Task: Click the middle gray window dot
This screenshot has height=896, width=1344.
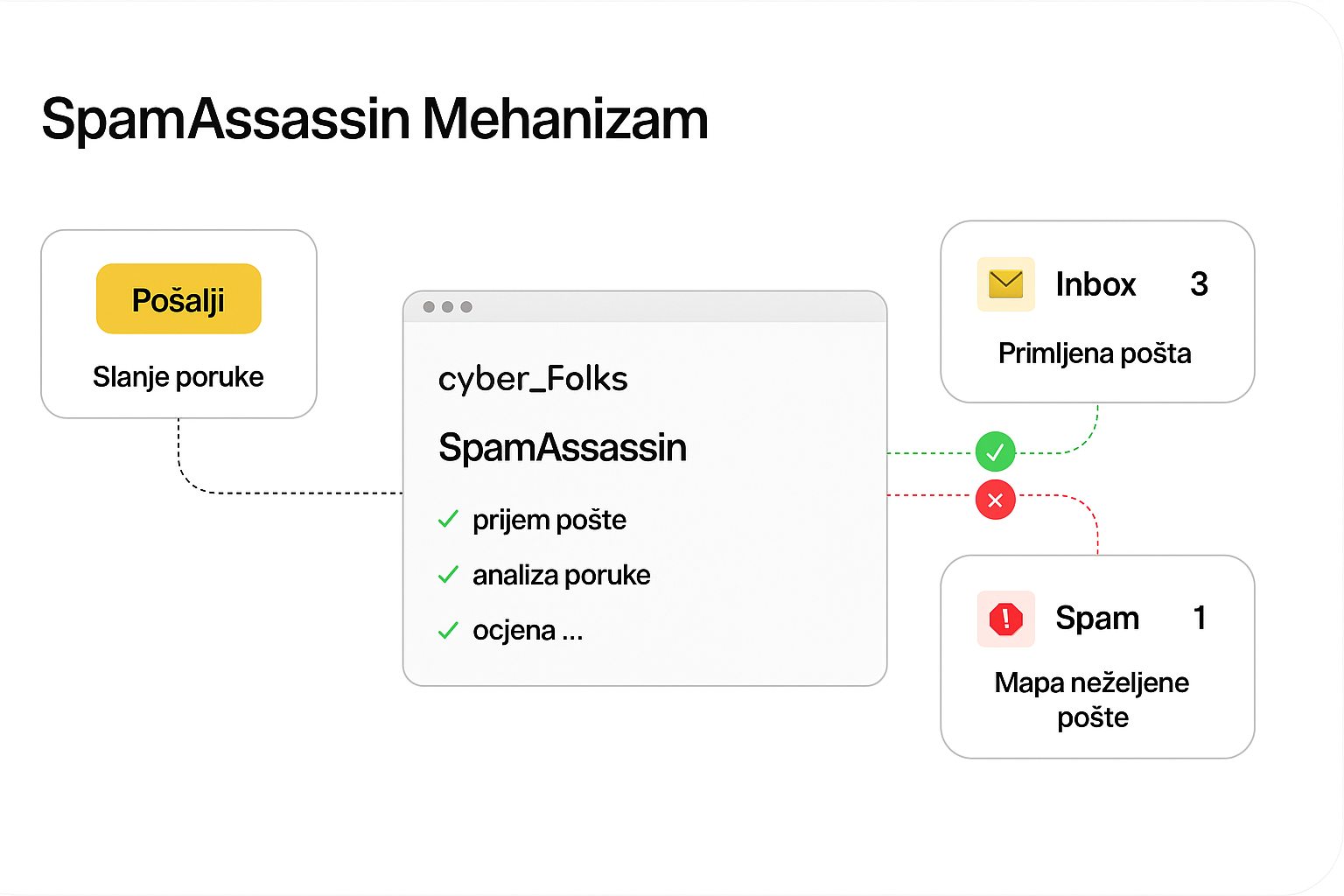Action: (447, 307)
